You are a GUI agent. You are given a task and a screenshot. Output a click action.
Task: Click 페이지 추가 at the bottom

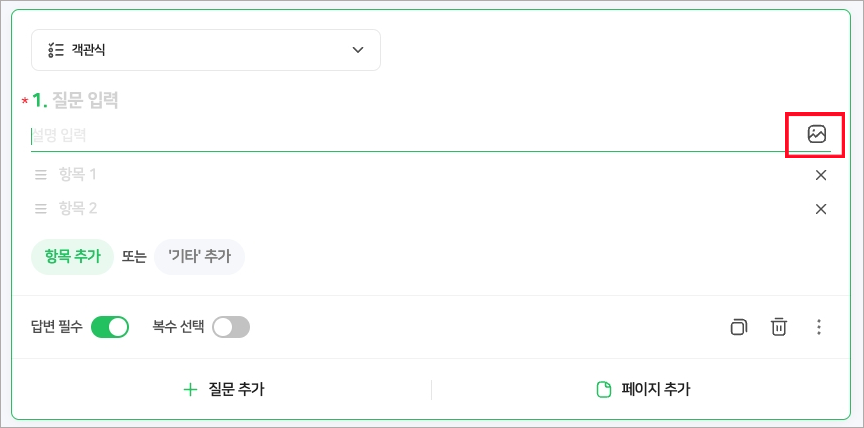pos(644,390)
